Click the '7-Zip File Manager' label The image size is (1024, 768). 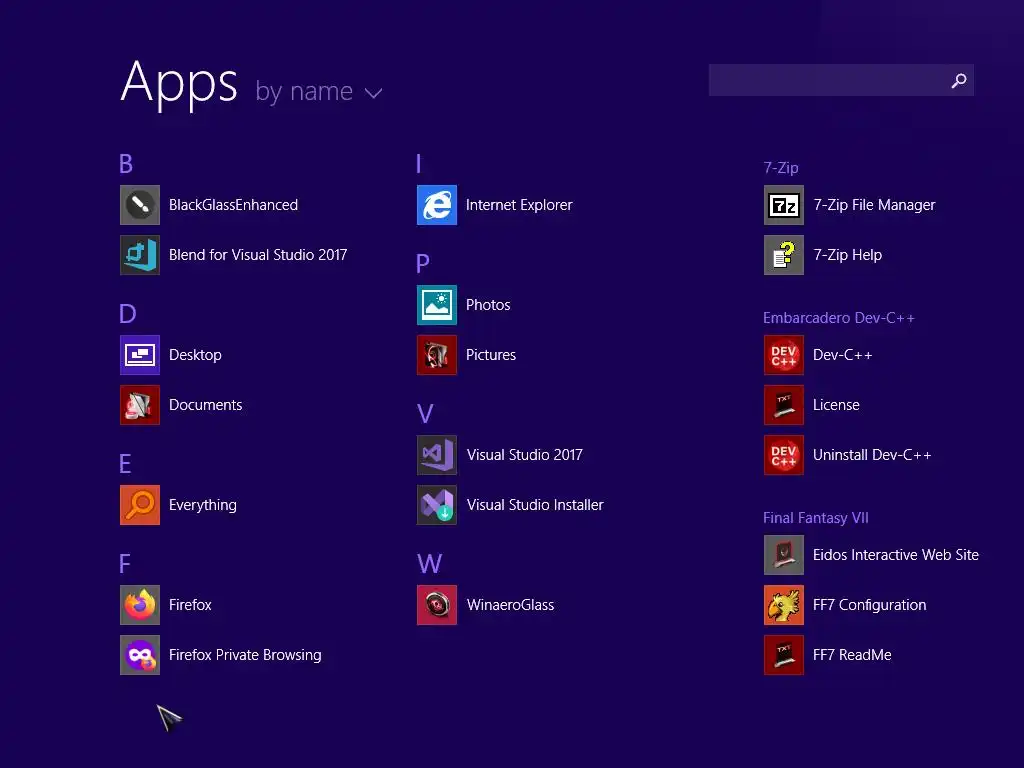874,205
